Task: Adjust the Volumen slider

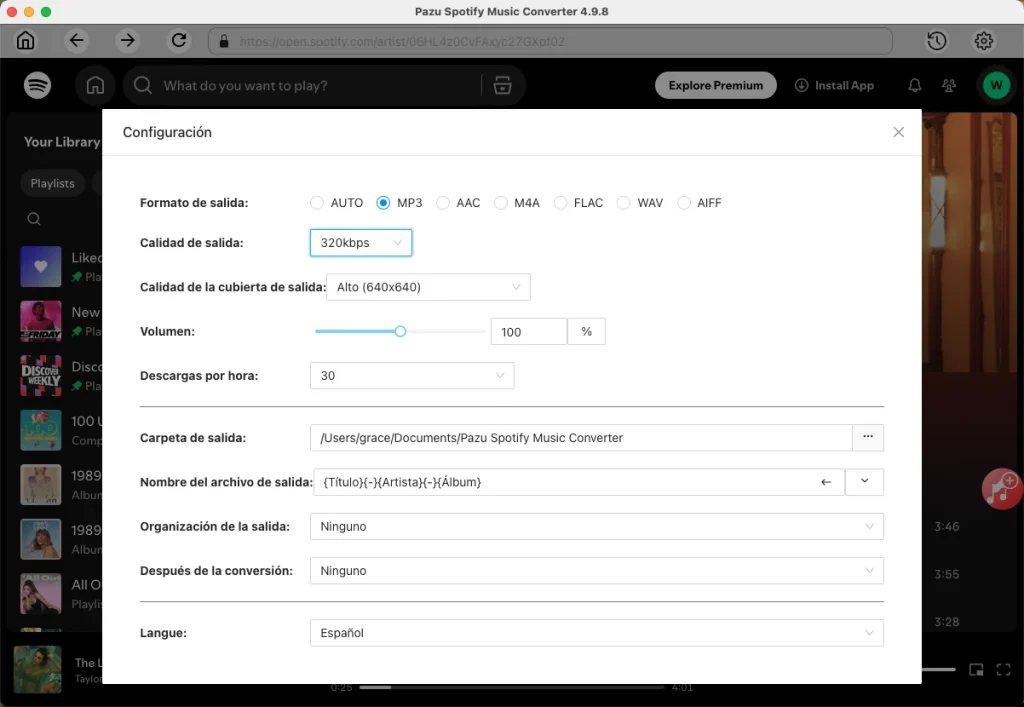Action: pos(400,331)
